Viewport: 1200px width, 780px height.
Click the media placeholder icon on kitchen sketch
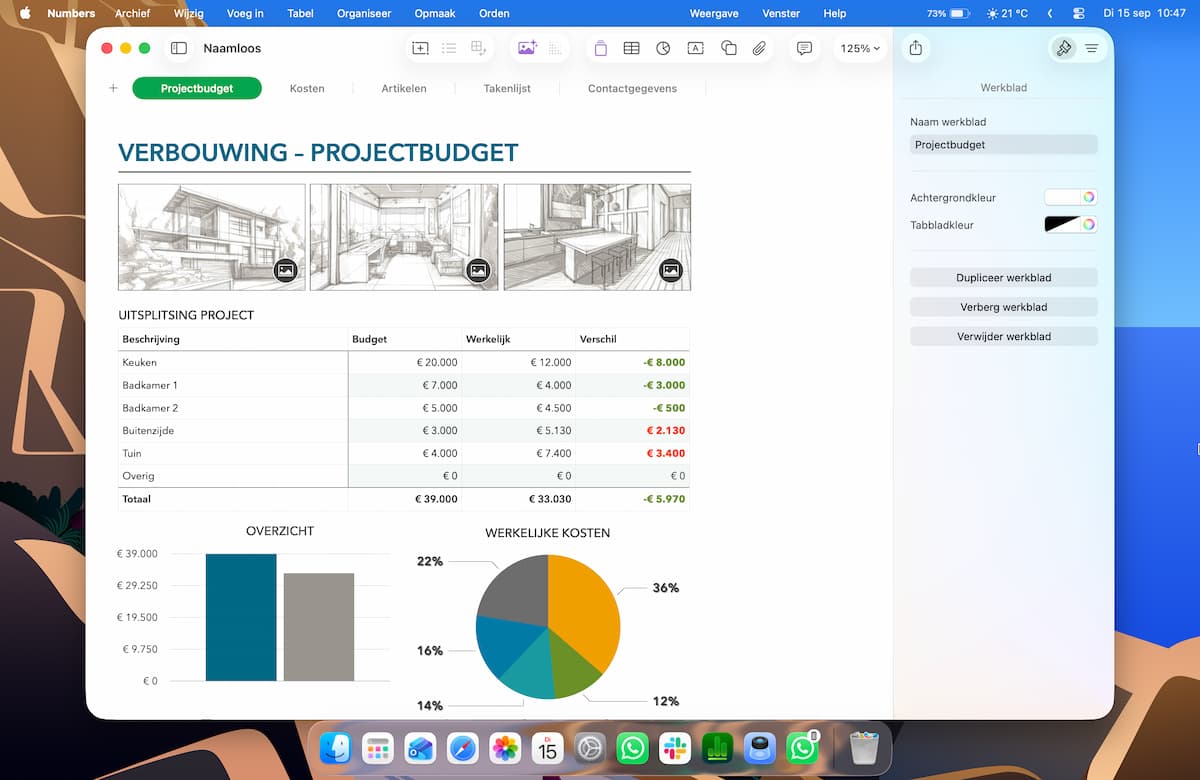(671, 270)
